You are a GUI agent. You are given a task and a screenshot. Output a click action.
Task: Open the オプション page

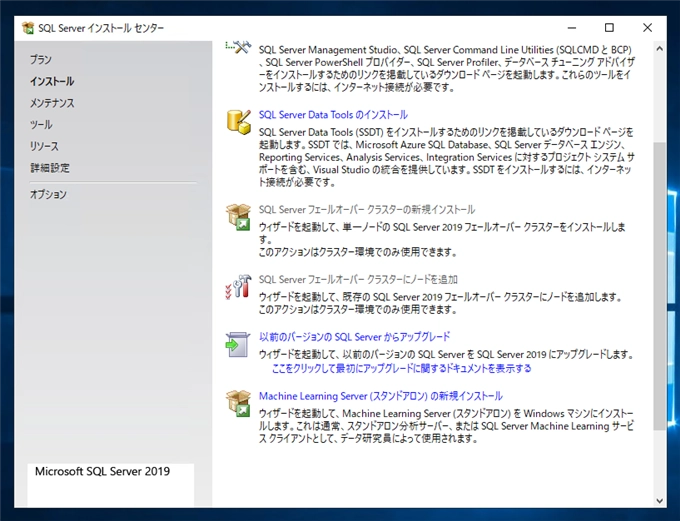coord(48,194)
